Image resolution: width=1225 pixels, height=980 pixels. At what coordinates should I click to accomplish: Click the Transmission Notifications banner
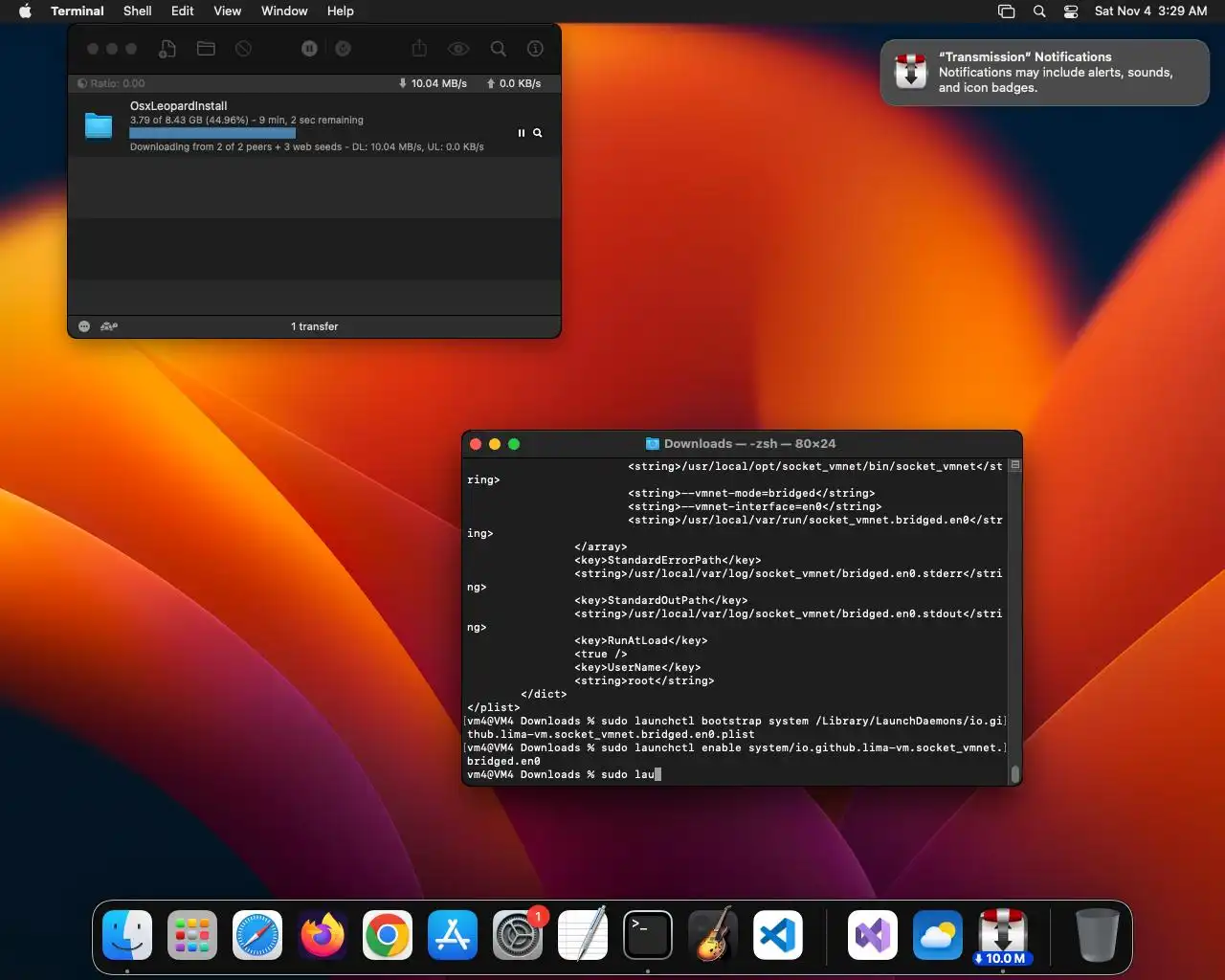point(1045,73)
